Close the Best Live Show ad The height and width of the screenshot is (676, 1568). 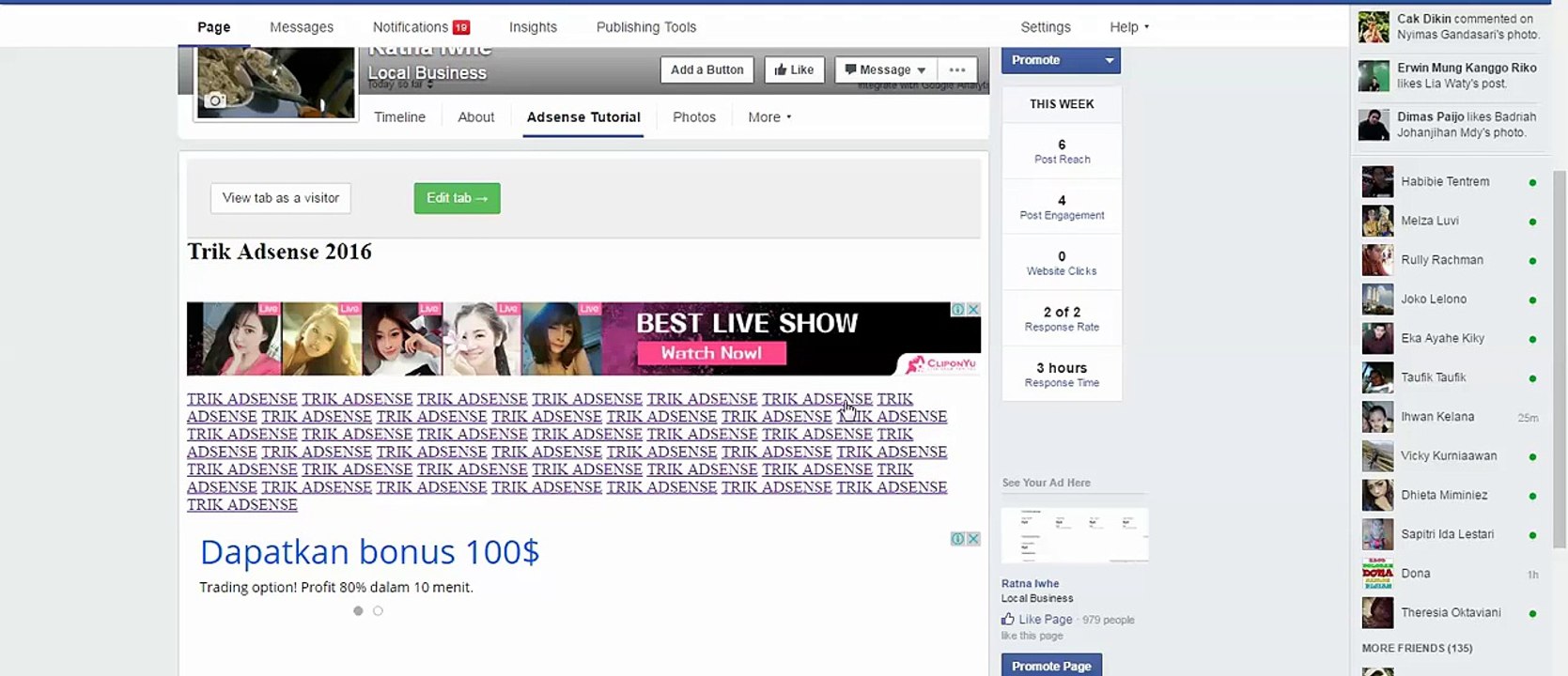click(973, 309)
